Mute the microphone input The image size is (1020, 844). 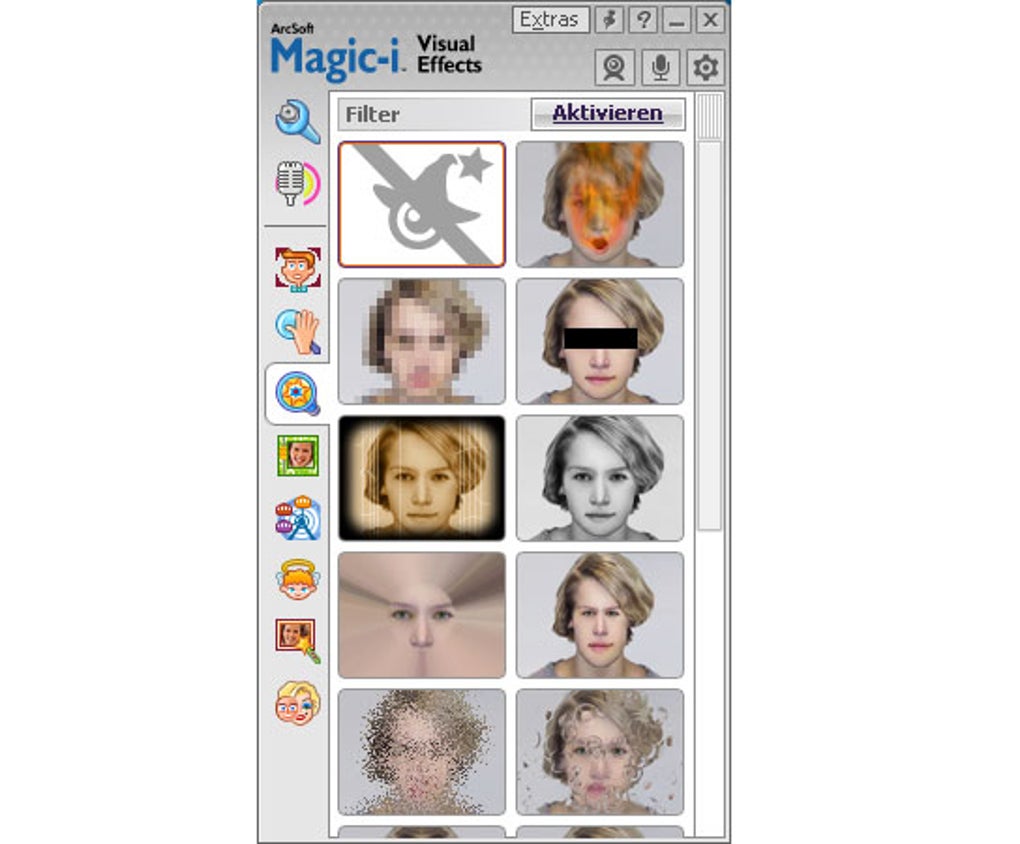click(659, 67)
